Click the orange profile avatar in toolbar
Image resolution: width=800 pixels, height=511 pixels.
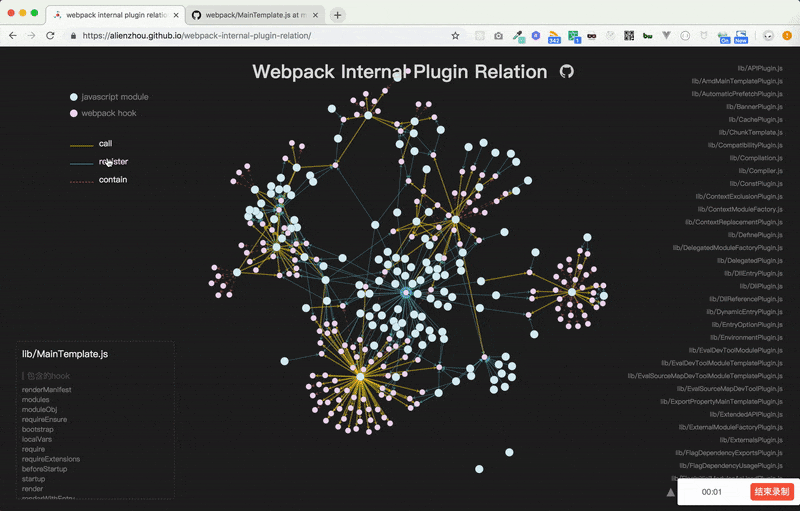pyautogui.click(x=787, y=36)
